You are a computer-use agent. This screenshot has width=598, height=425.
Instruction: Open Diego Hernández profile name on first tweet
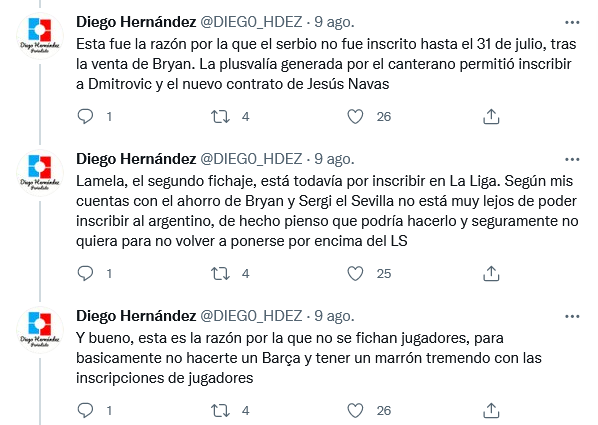click(x=136, y=22)
